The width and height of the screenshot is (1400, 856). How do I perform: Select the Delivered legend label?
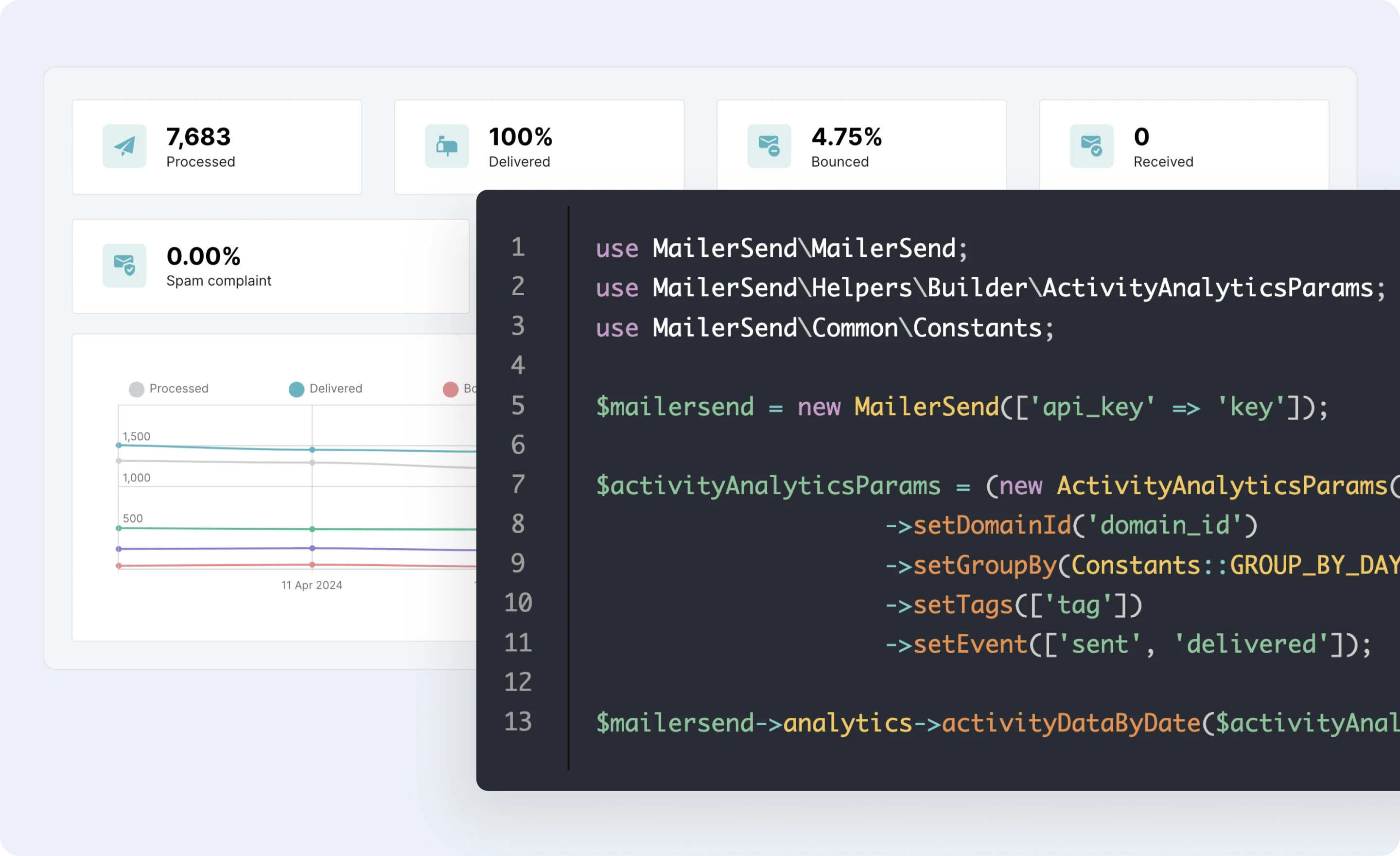(336, 388)
